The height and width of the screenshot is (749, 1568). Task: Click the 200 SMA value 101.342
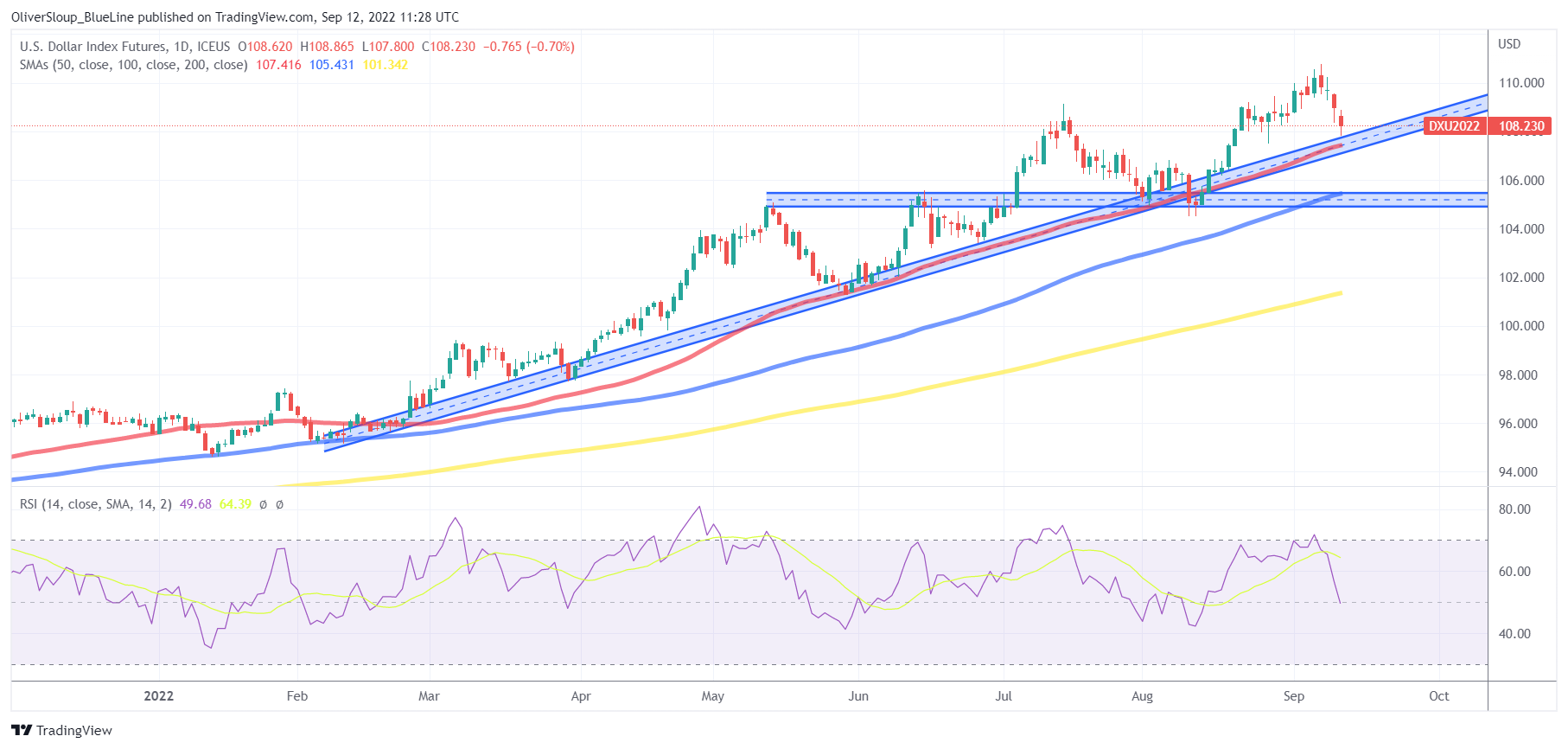(386, 65)
